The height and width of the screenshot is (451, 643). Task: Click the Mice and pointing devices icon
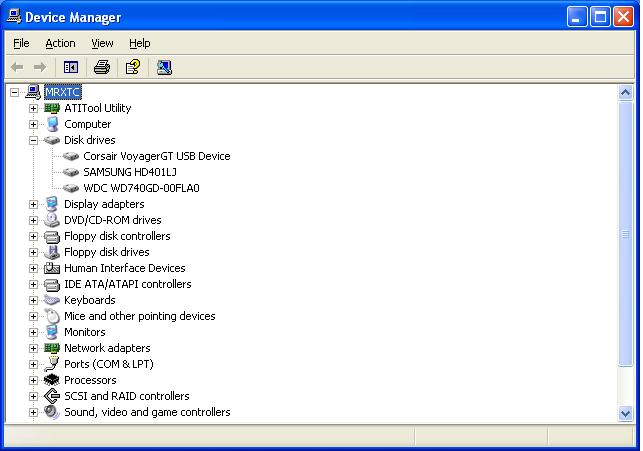click(x=52, y=316)
